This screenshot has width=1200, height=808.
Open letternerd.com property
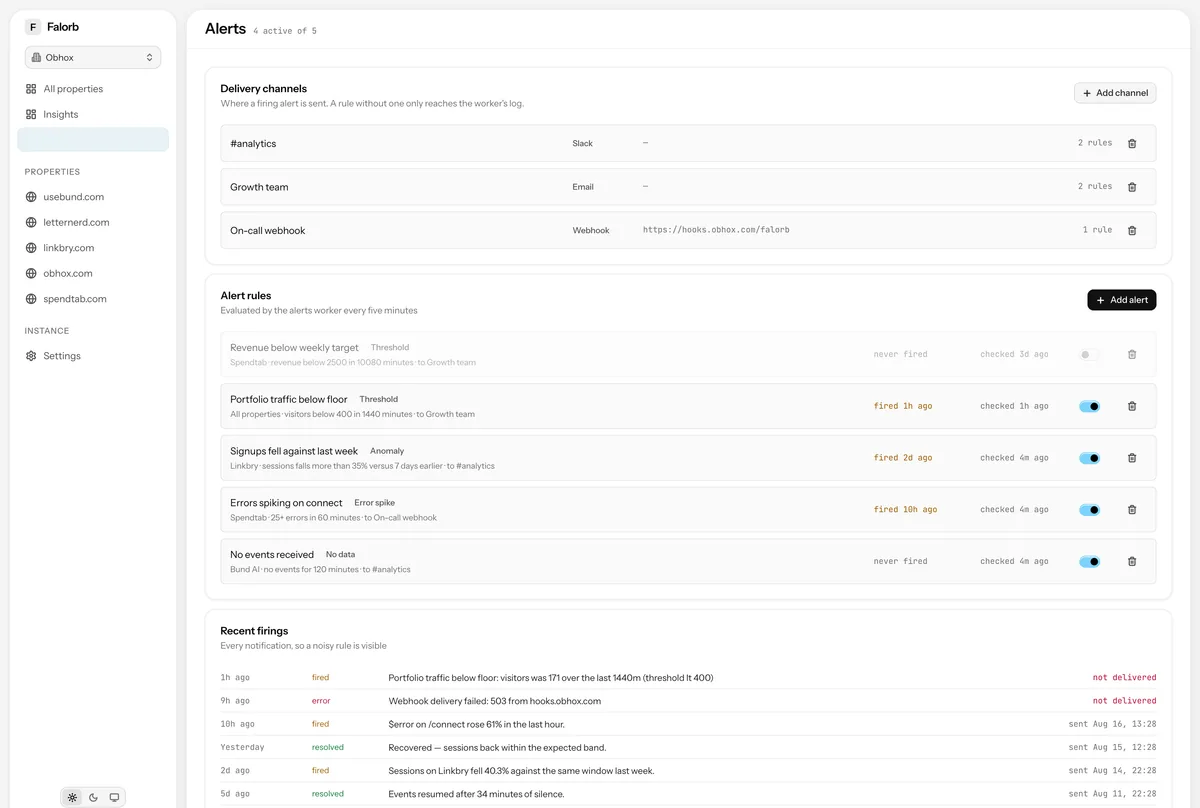coord(93,222)
